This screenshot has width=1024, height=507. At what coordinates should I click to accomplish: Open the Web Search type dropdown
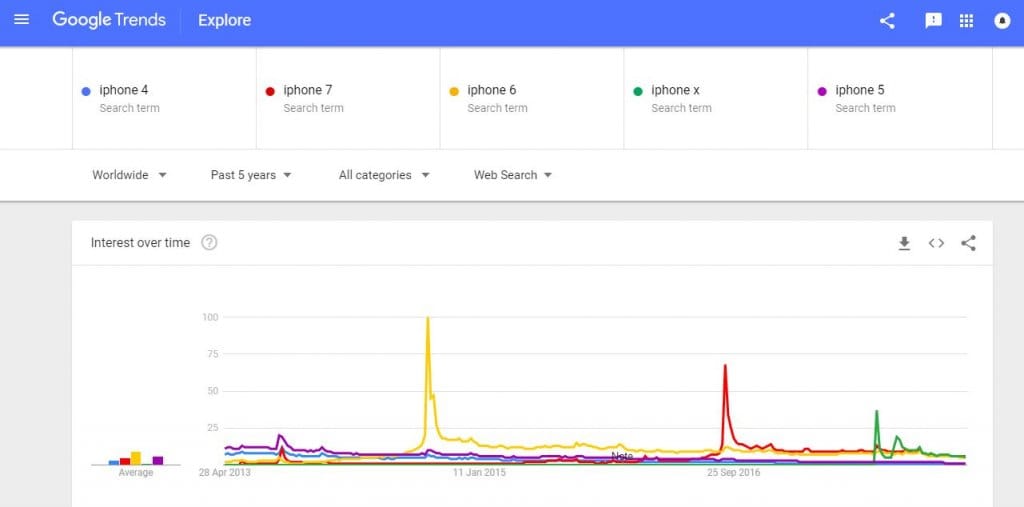[513, 175]
